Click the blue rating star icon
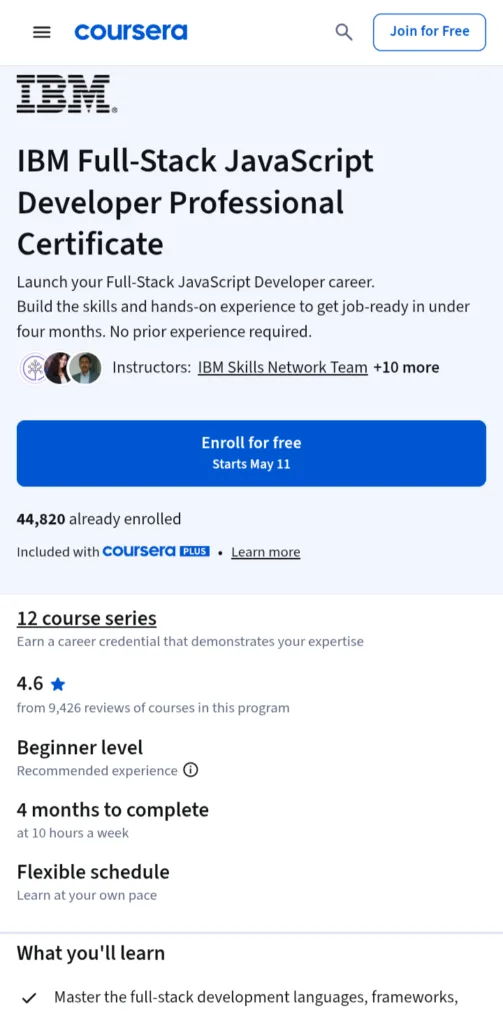 click(58, 684)
